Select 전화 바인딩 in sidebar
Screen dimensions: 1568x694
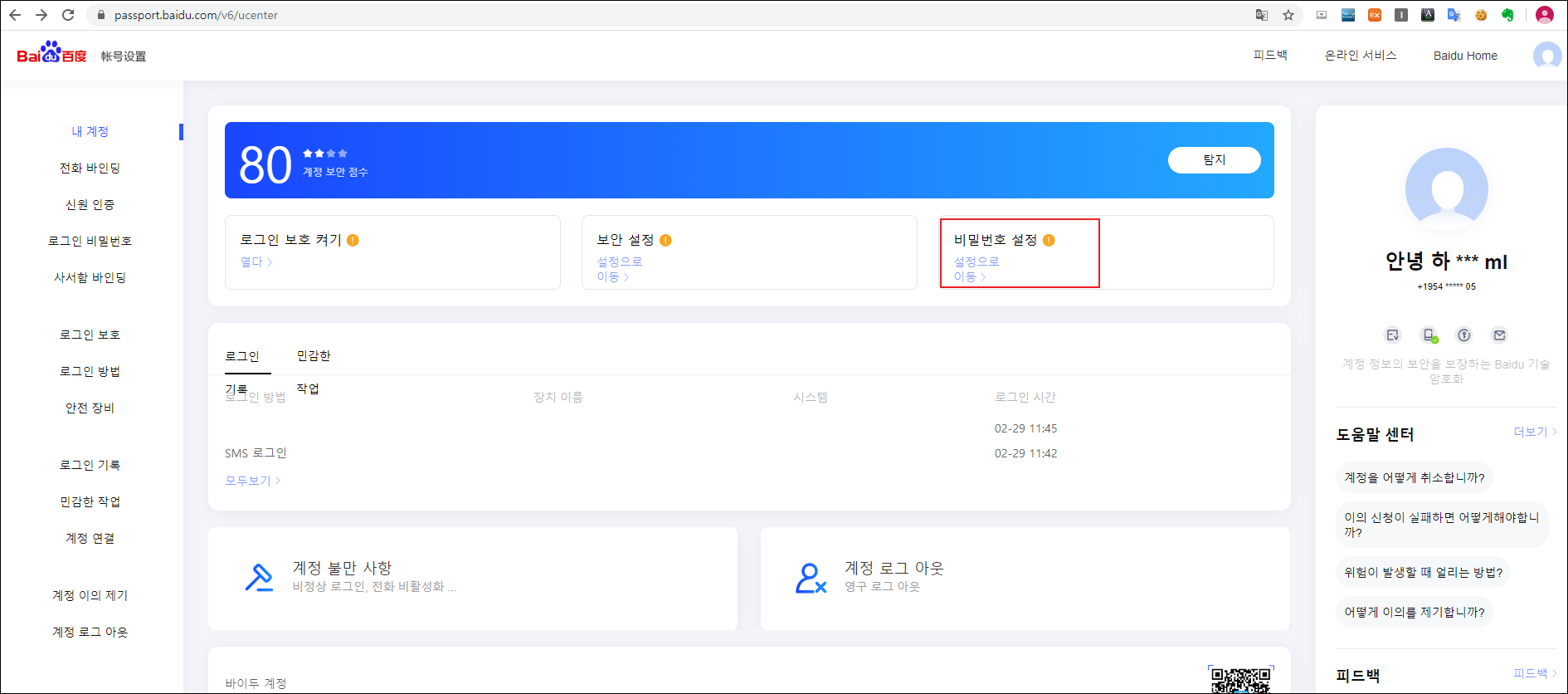90,168
